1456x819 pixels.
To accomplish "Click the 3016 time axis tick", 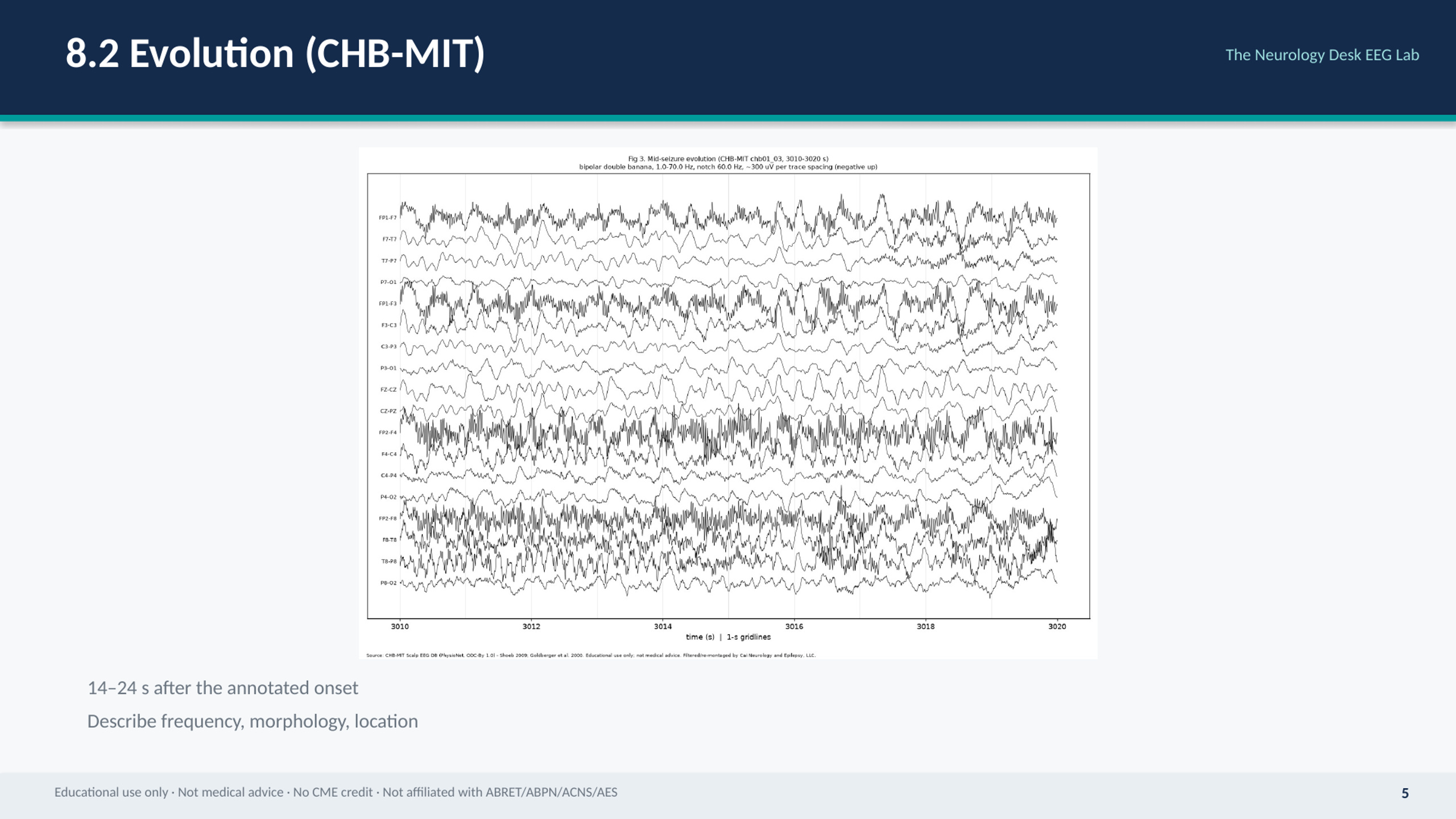I will [x=794, y=626].
